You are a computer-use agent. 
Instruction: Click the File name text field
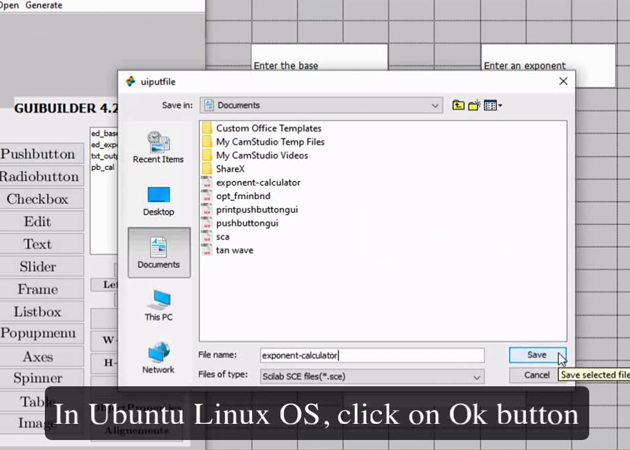(371, 355)
